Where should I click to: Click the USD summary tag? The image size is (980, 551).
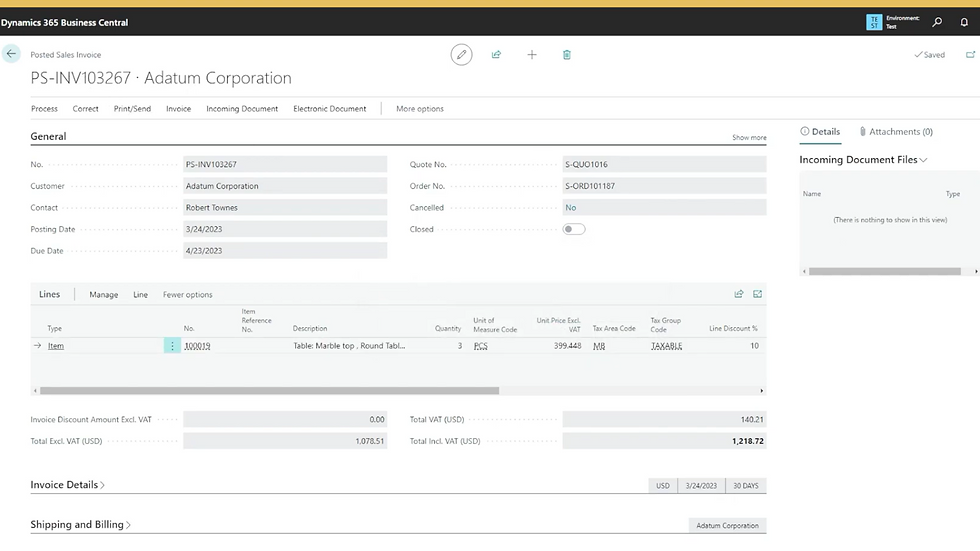[x=662, y=485]
